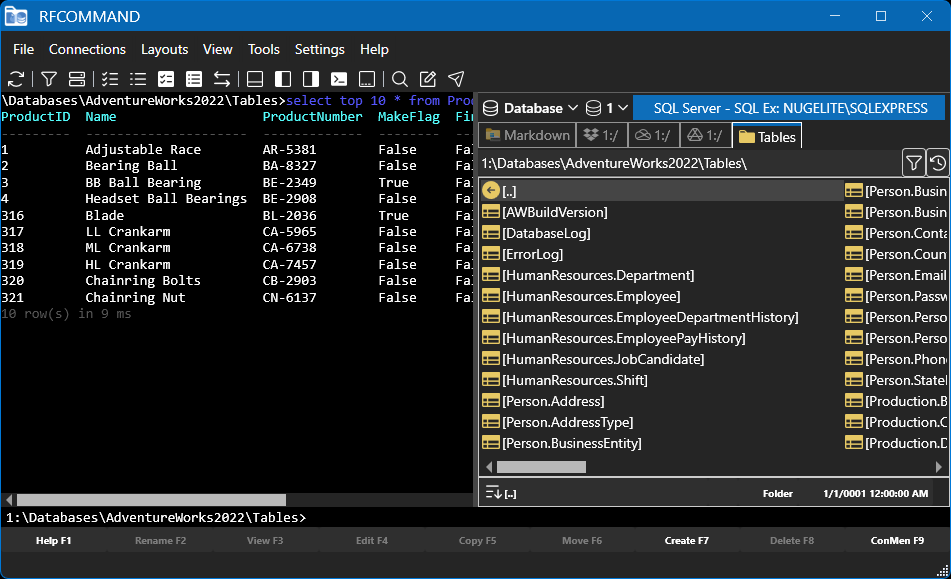This screenshot has width=951, height=579.
Task: Switch to the Google Drive 1:/ tab
Action: (x=706, y=135)
